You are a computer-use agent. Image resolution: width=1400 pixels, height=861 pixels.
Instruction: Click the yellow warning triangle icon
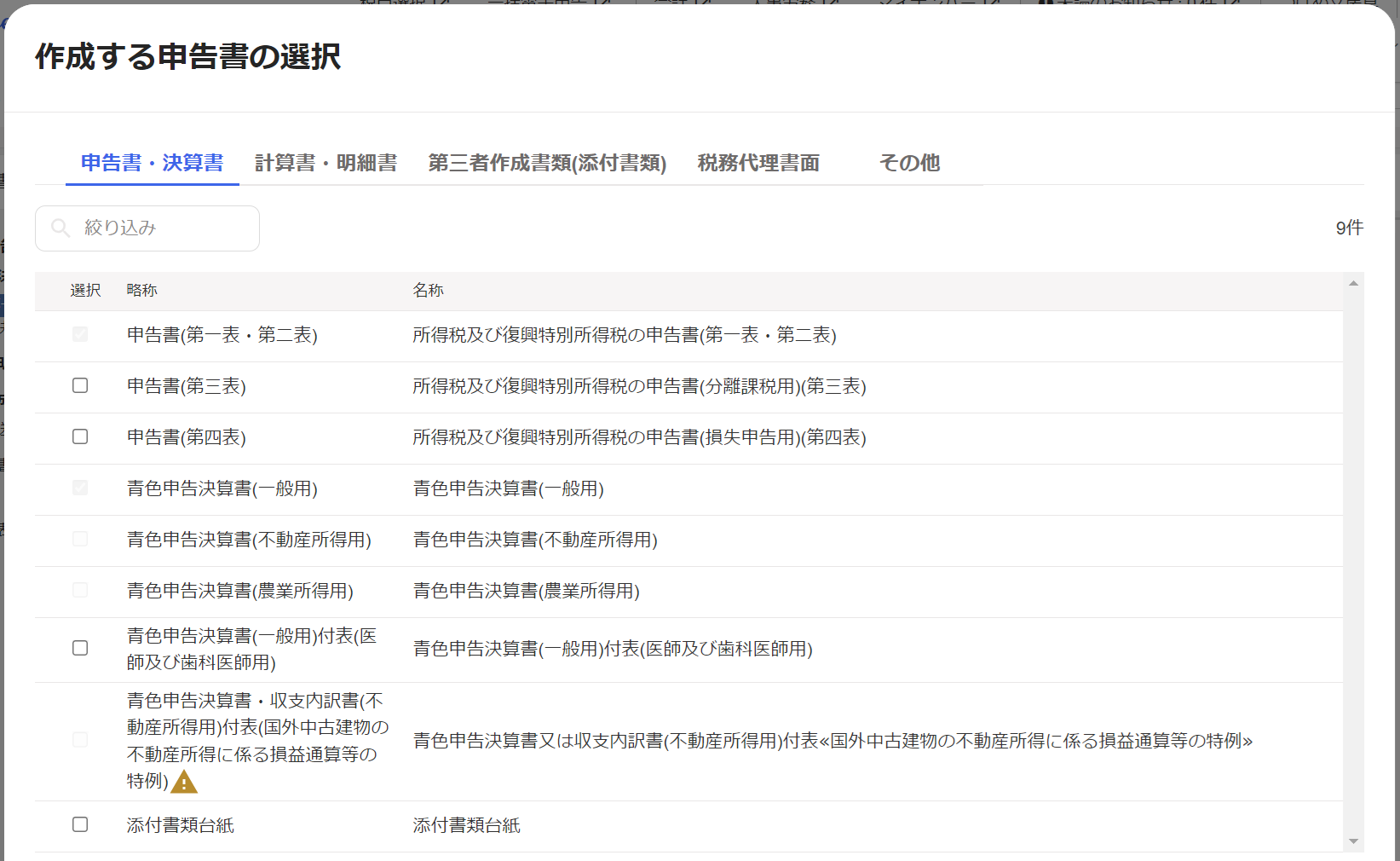184,782
